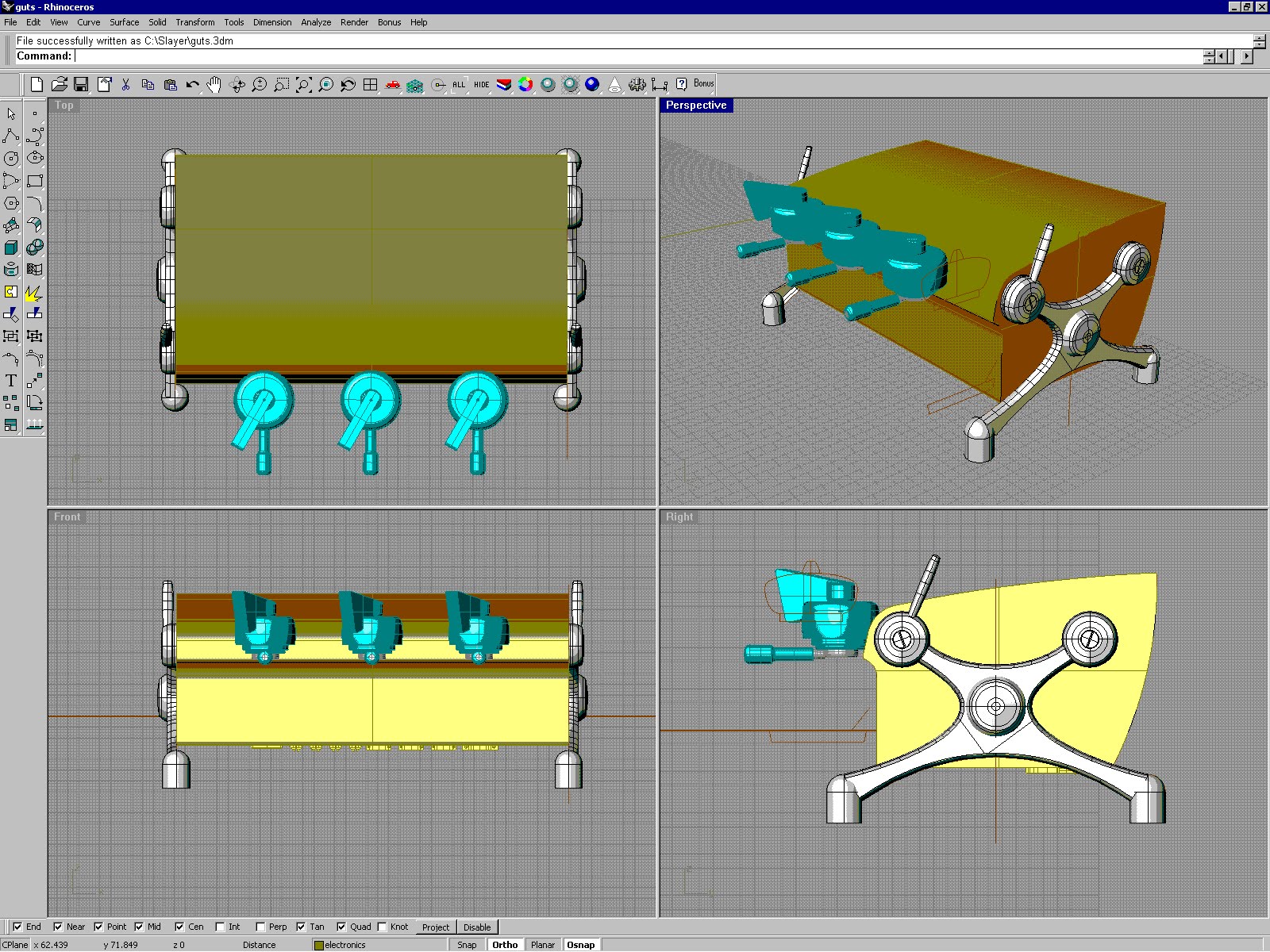Select the Sphere creation tool
This screenshot has height=952, width=1270.
point(35,247)
